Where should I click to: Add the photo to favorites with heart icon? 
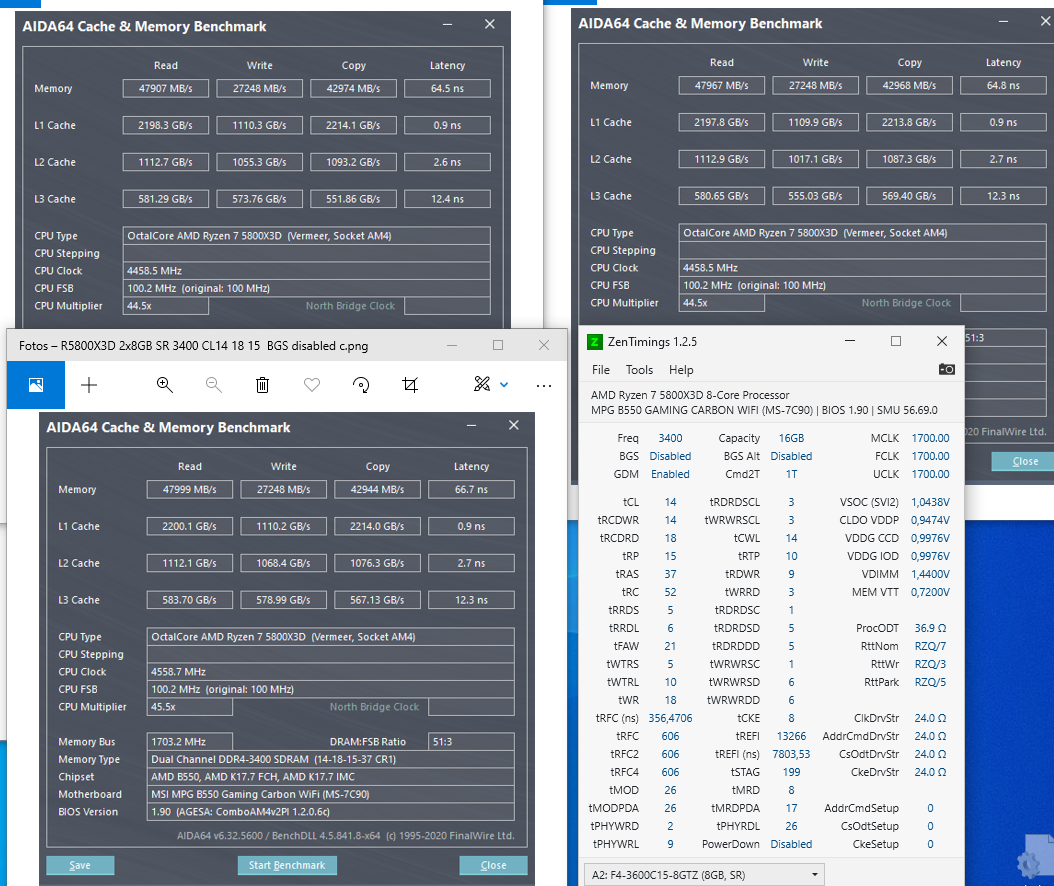(x=311, y=385)
